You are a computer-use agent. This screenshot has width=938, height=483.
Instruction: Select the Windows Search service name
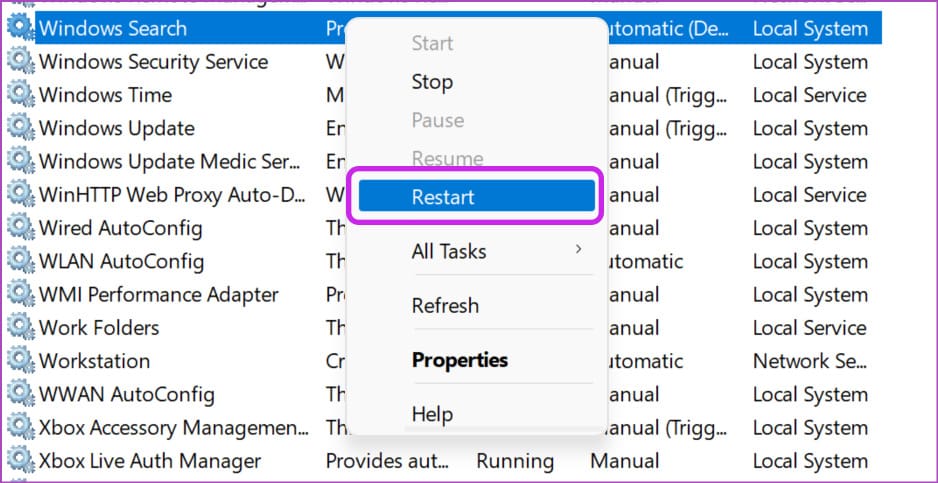pos(112,28)
